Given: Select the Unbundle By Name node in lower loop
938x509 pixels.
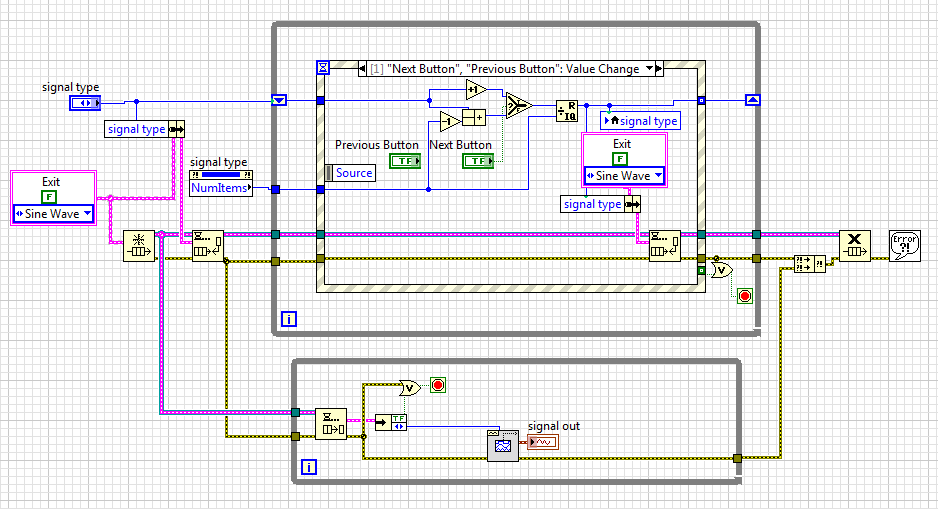Looking at the screenshot, I should [391, 422].
